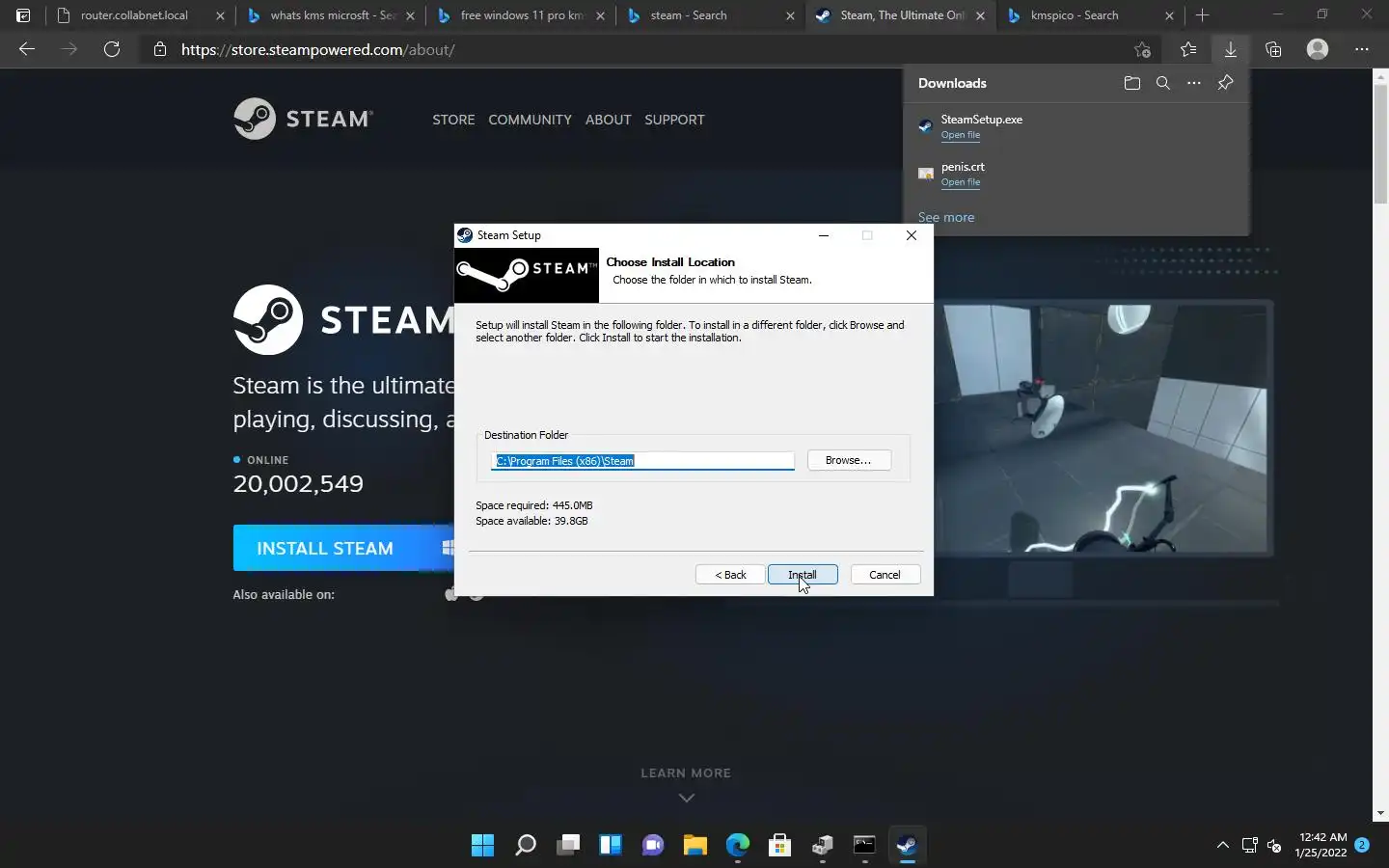The width and height of the screenshot is (1389, 868).
Task: Open taskbar Search
Action: [x=525, y=846]
